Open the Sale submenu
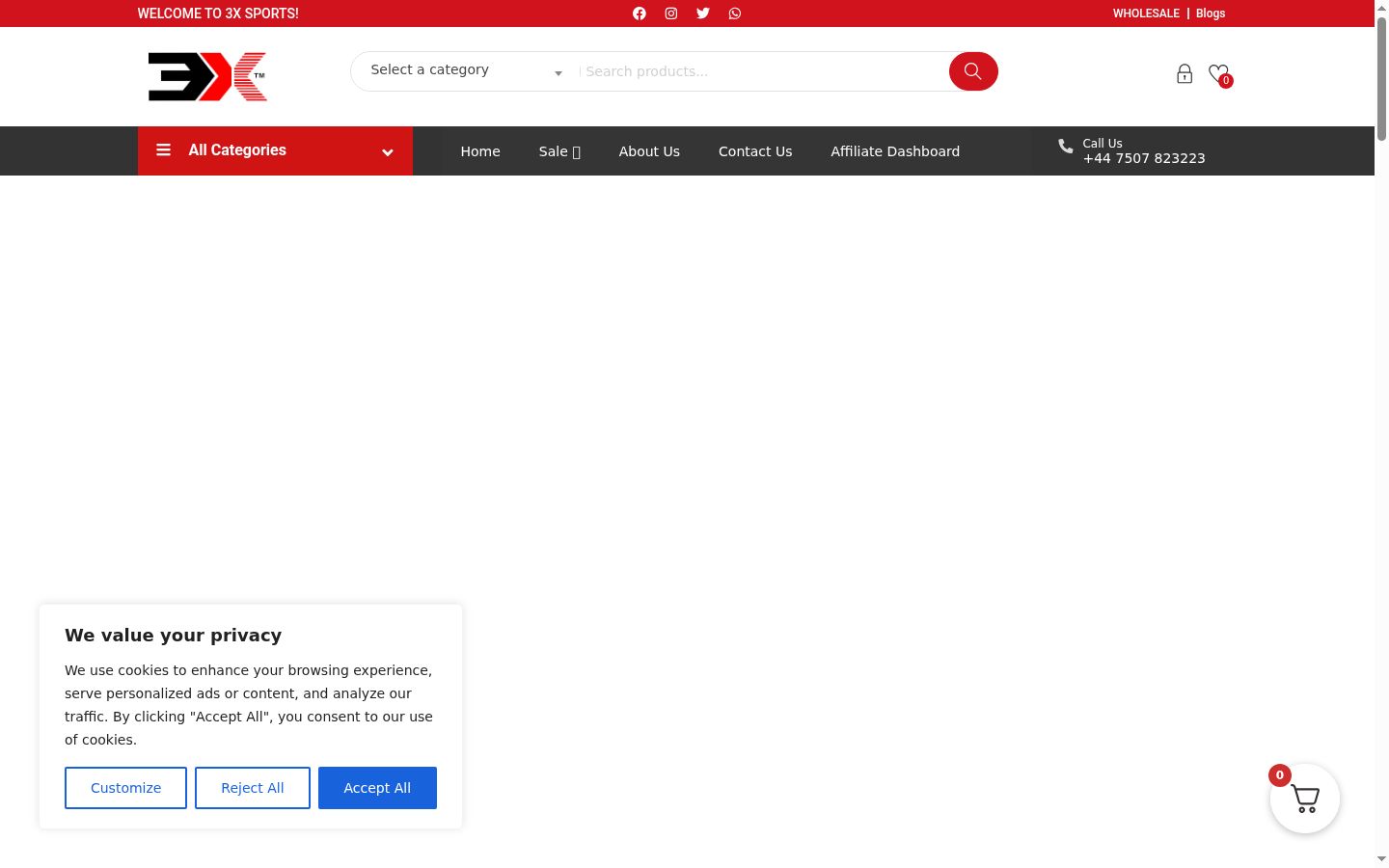This screenshot has width=1389, height=868. (559, 151)
